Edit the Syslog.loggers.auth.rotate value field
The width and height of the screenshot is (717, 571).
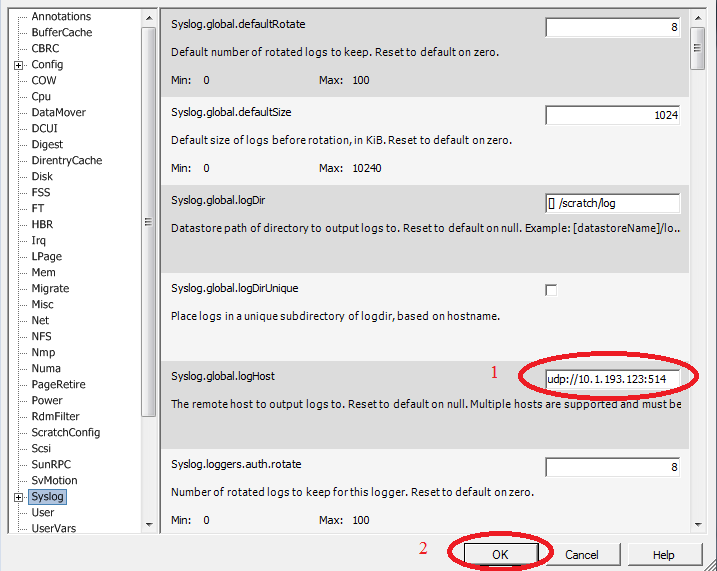coord(612,467)
